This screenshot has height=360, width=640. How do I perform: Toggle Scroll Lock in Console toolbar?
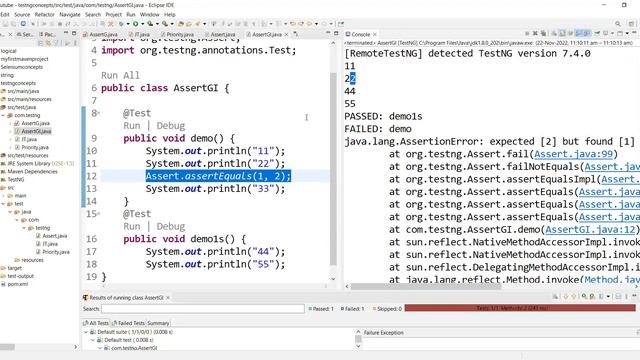coord(562,33)
